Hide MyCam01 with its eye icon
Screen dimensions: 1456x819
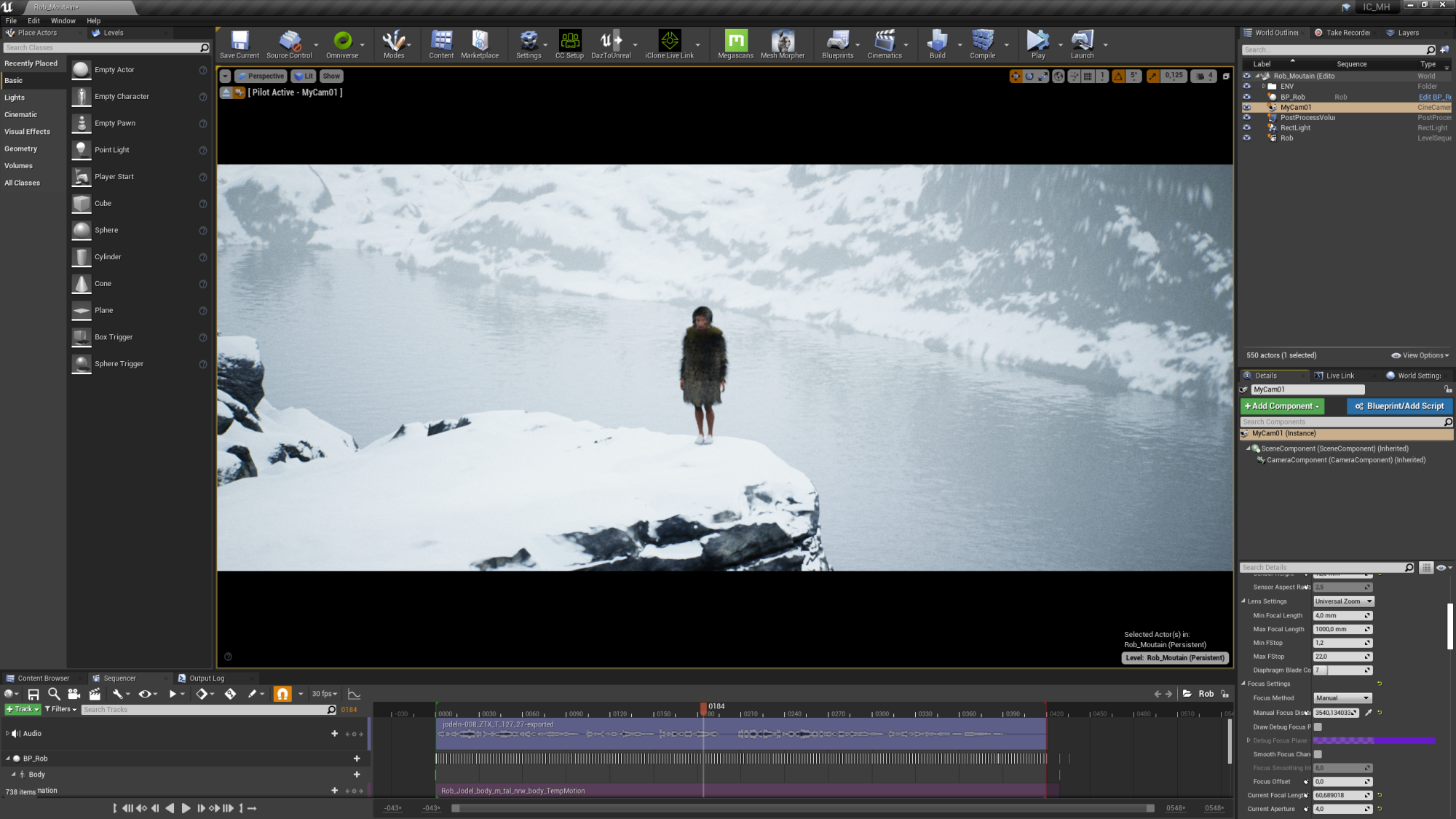click(1246, 107)
